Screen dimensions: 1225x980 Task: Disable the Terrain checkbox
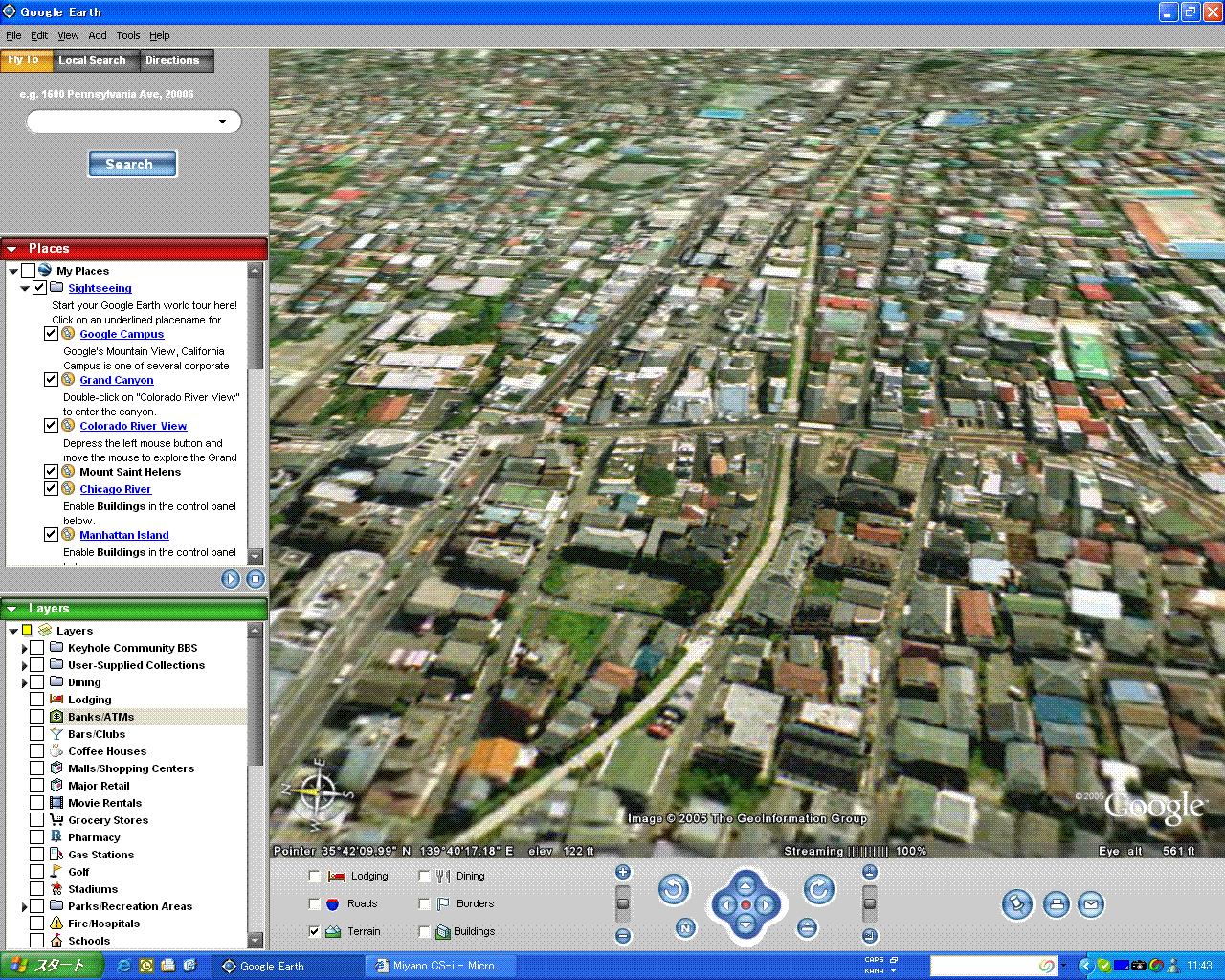(314, 931)
